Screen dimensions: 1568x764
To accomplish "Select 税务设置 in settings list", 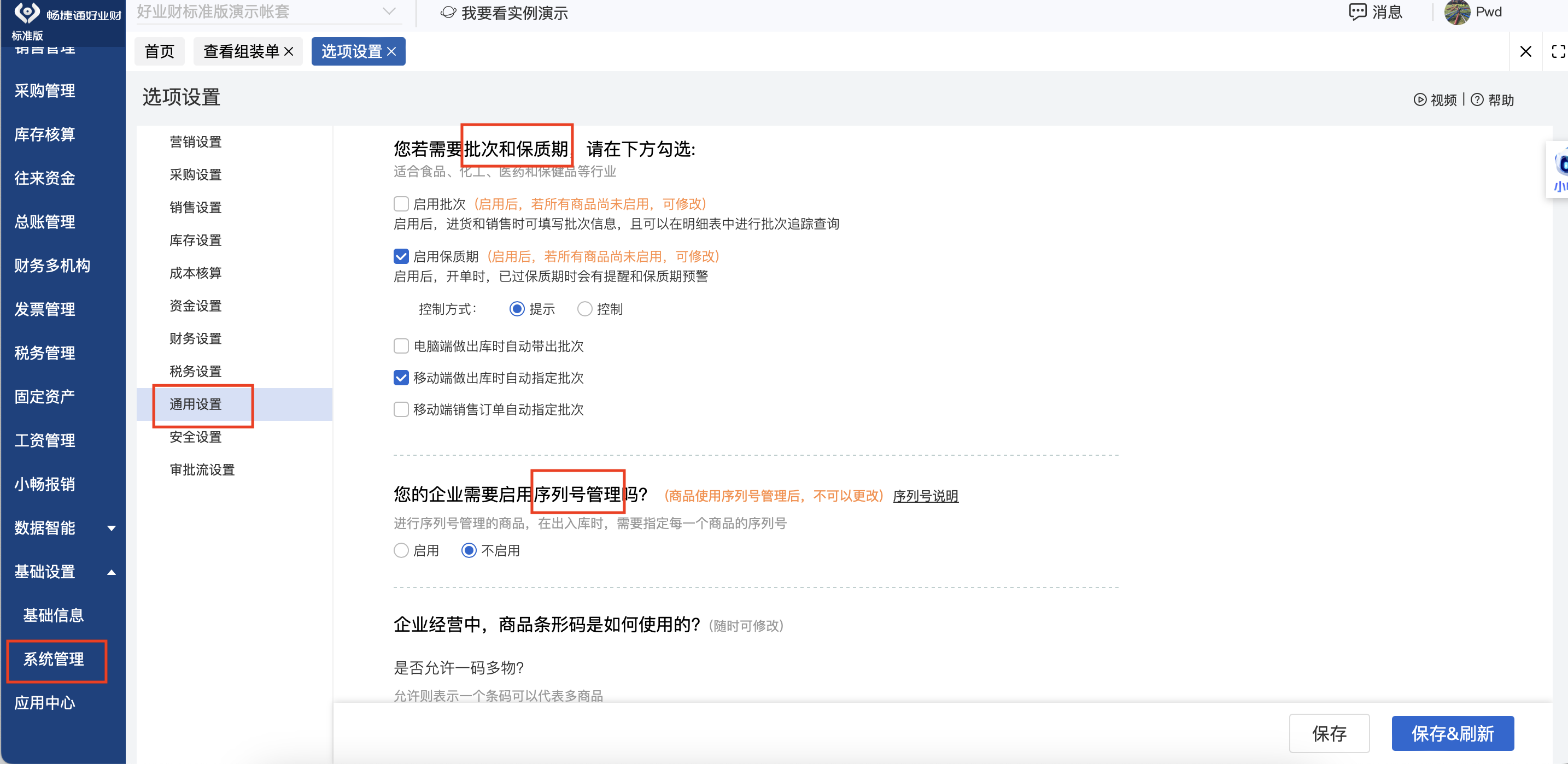I will 195,372.
